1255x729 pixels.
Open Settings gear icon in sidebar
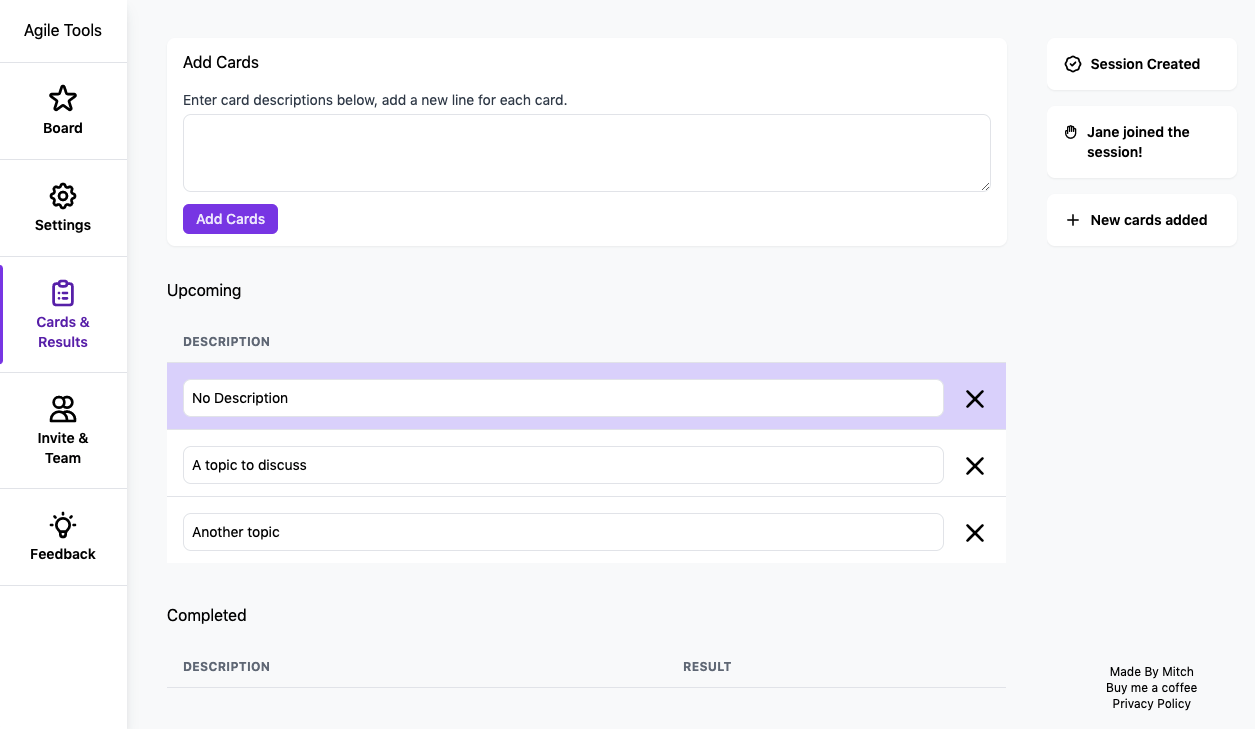(63, 195)
